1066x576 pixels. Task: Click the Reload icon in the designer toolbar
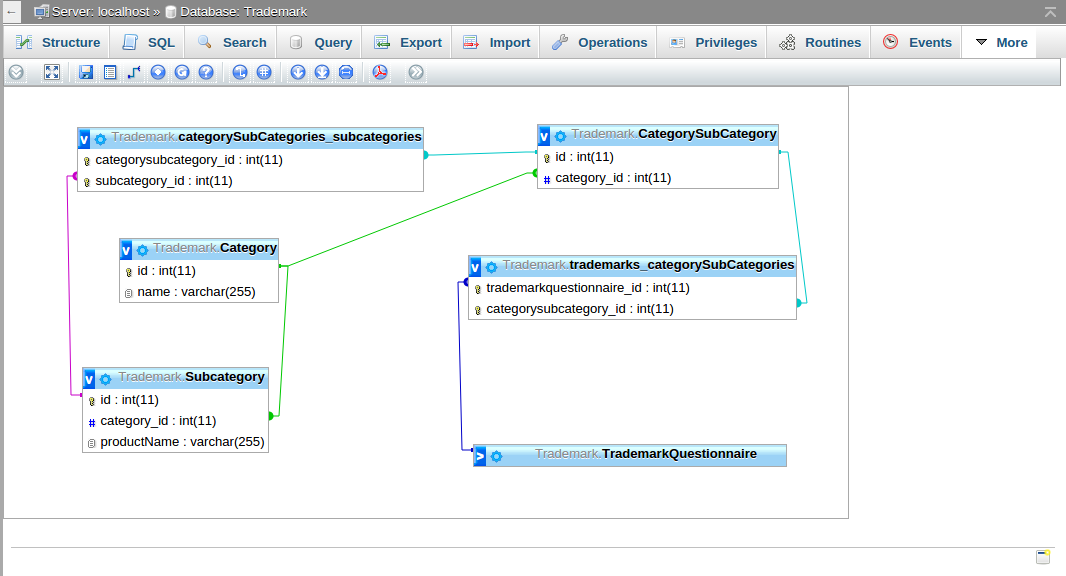[182, 72]
